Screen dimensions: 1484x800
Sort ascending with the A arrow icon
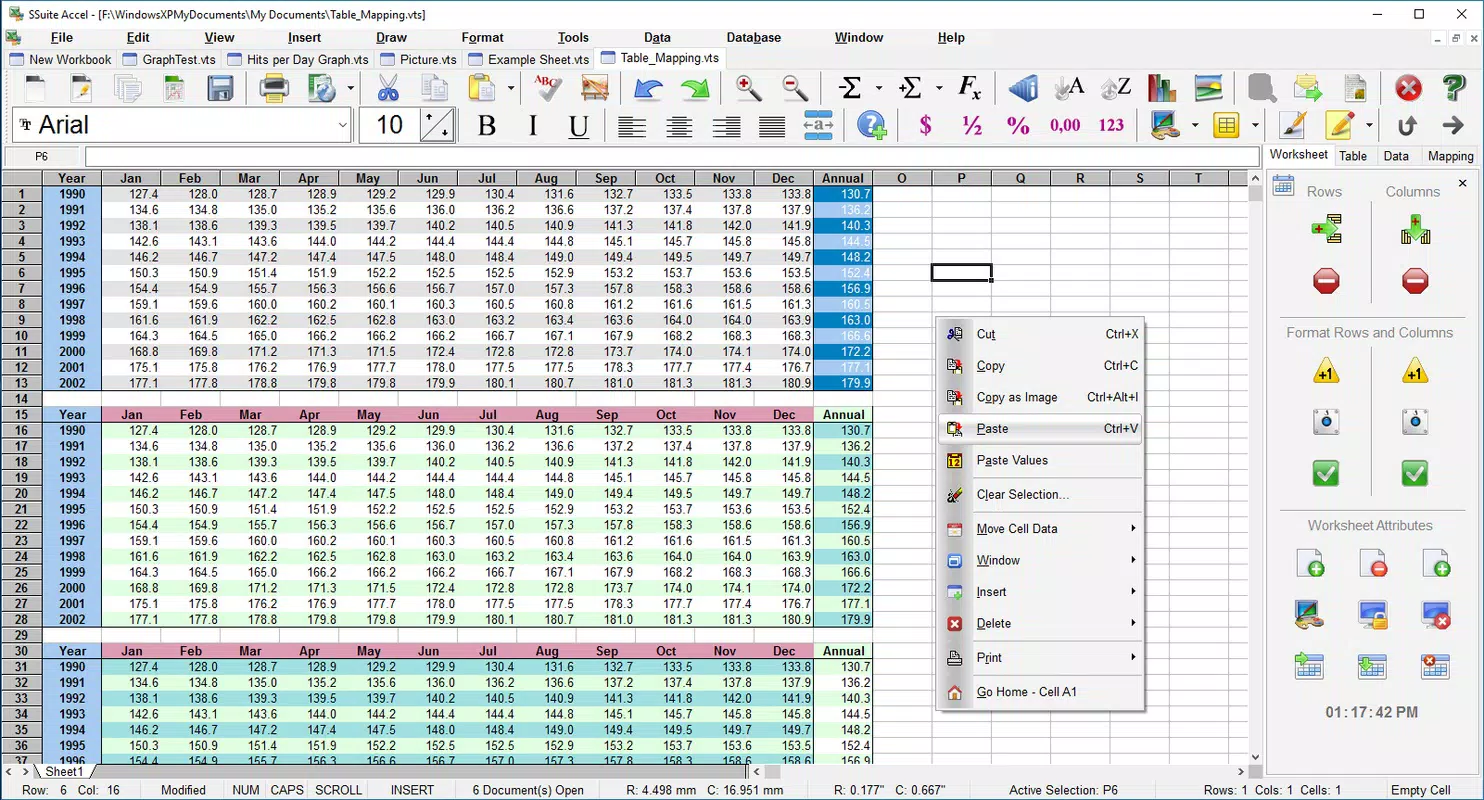[x=1069, y=89]
